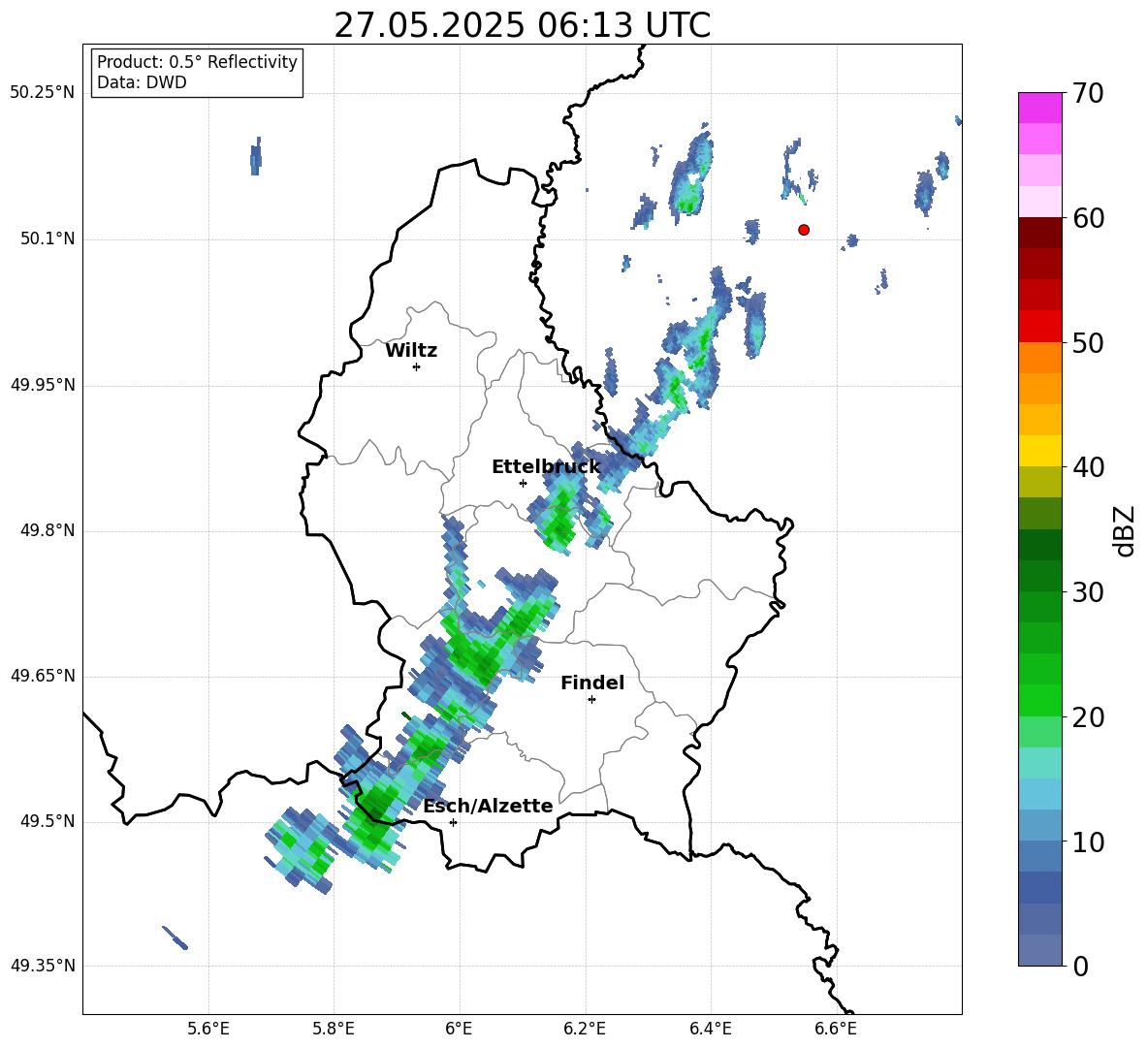
Task: Click the 49.65°N latitude label
Action: (43, 675)
